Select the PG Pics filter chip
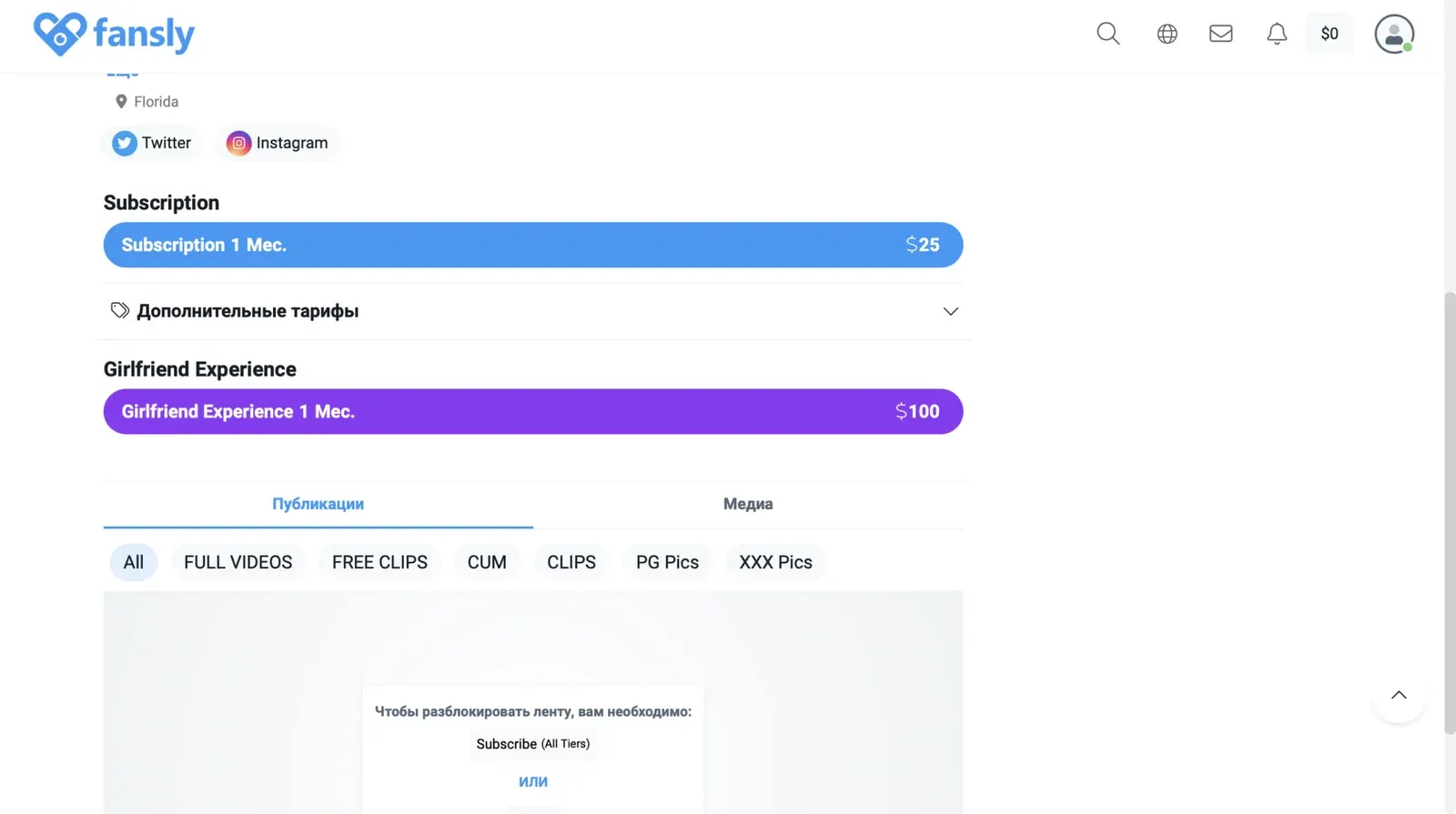The height and width of the screenshot is (814, 1456). [667, 562]
